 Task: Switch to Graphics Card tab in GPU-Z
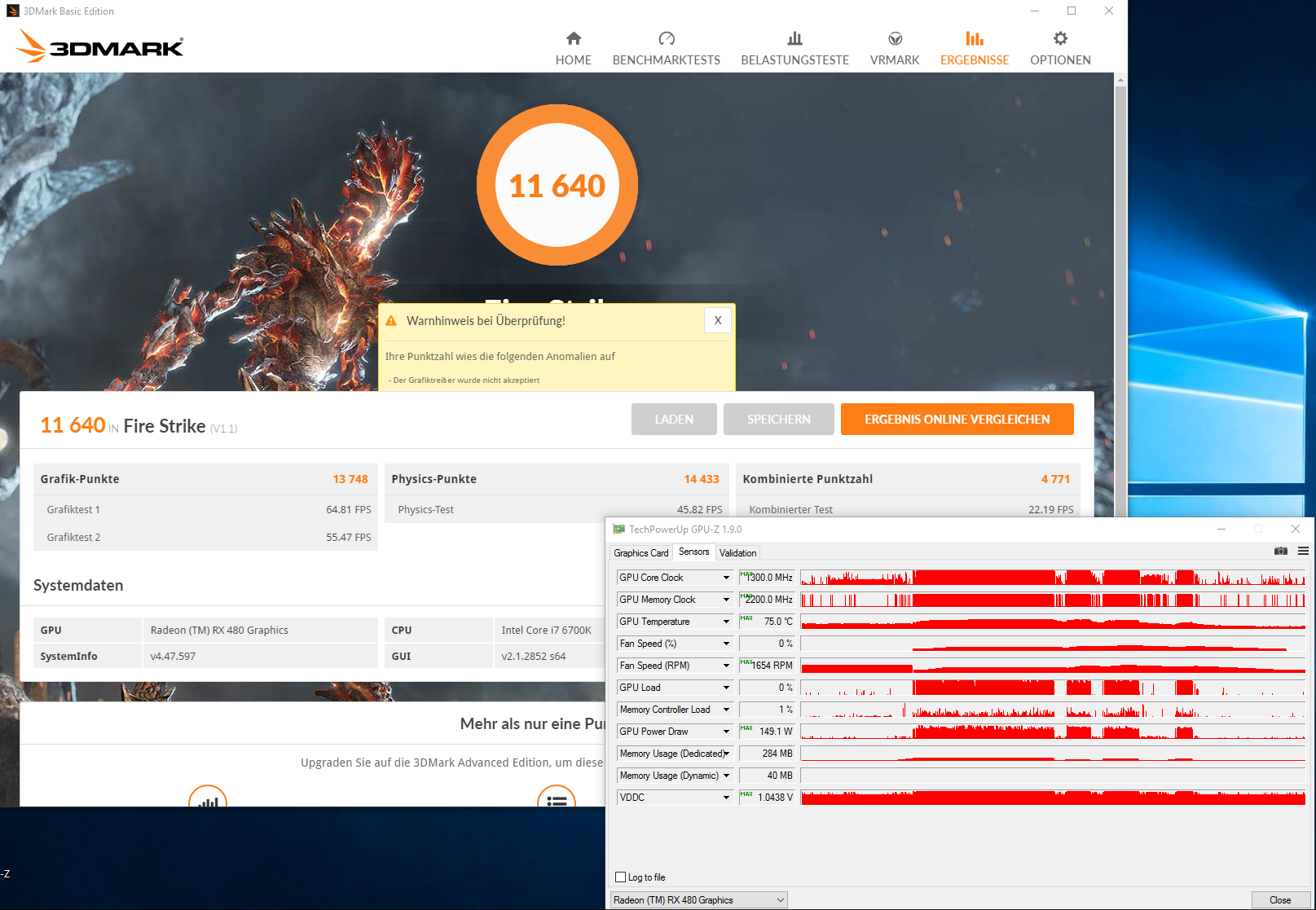pyautogui.click(x=641, y=553)
